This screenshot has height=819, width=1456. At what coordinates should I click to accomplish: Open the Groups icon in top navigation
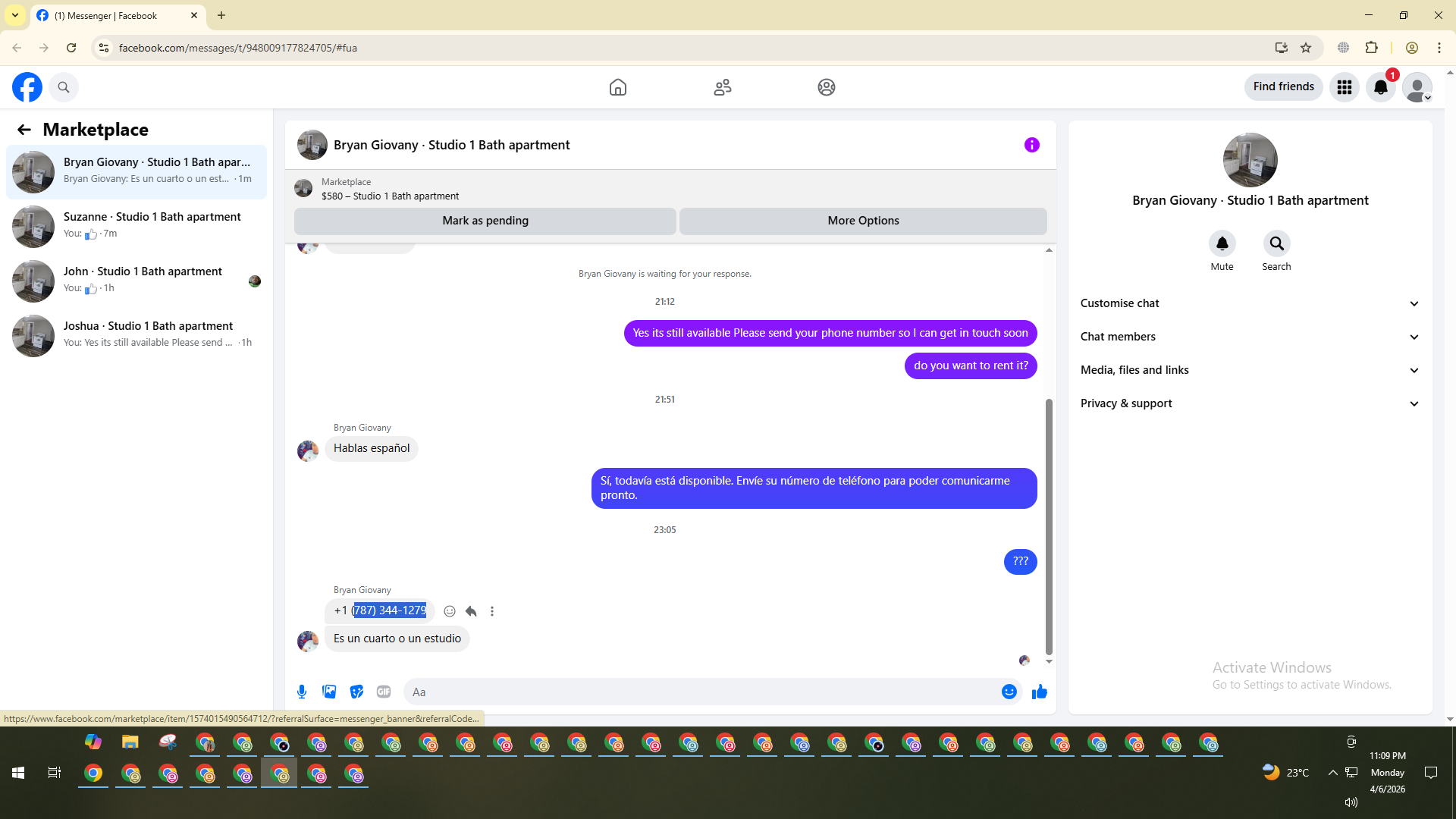point(827,87)
